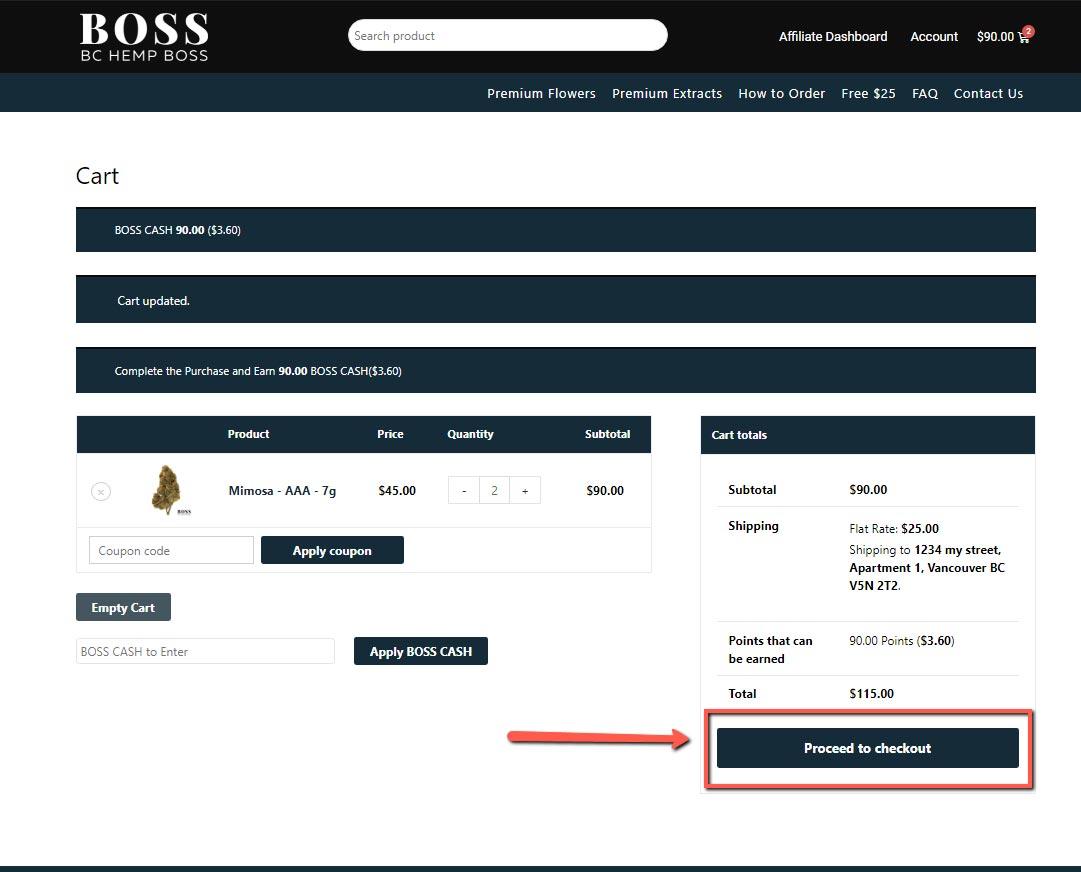
Task: Increase Mimosa quantity with plus button
Action: tap(525, 490)
